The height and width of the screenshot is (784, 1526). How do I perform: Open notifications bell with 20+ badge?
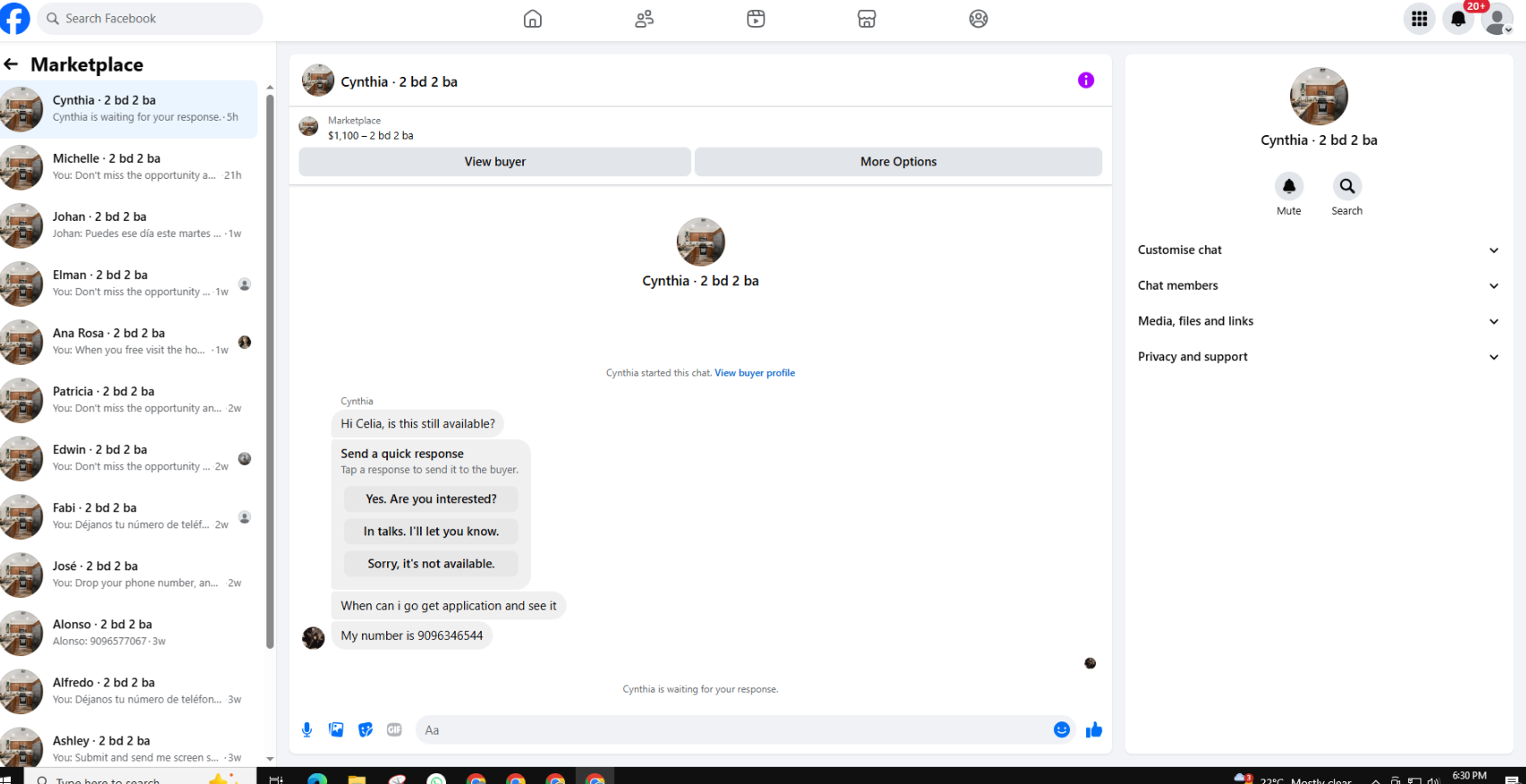coord(1458,19)
